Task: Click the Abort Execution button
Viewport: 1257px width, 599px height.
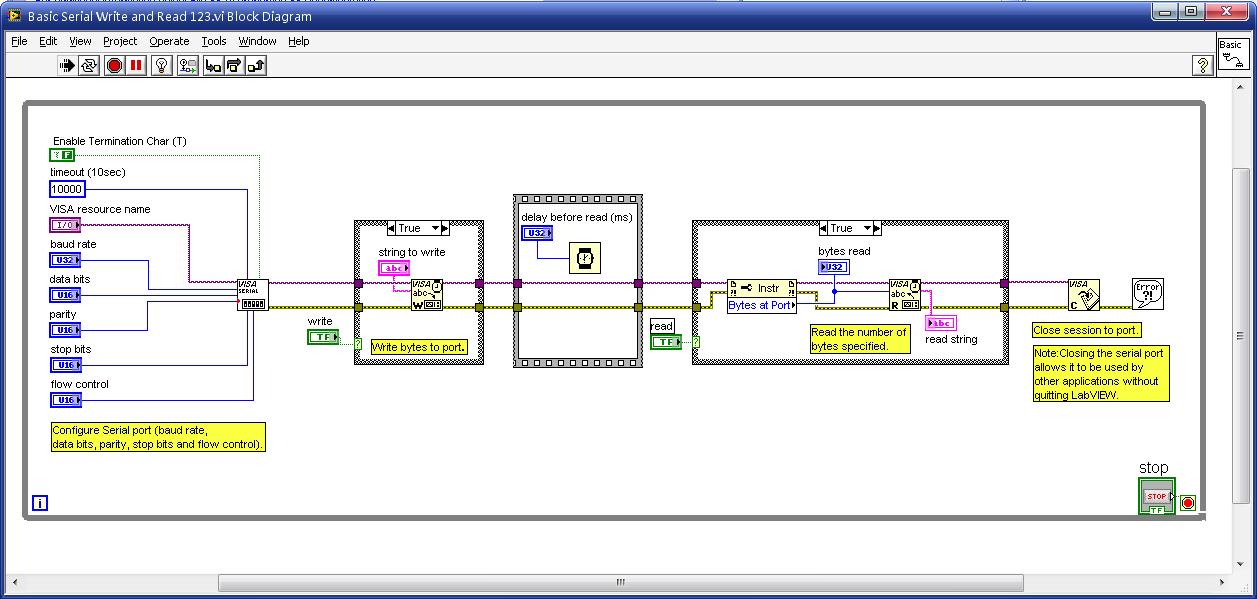Action: pyautogui.click(x=114, y=66)
